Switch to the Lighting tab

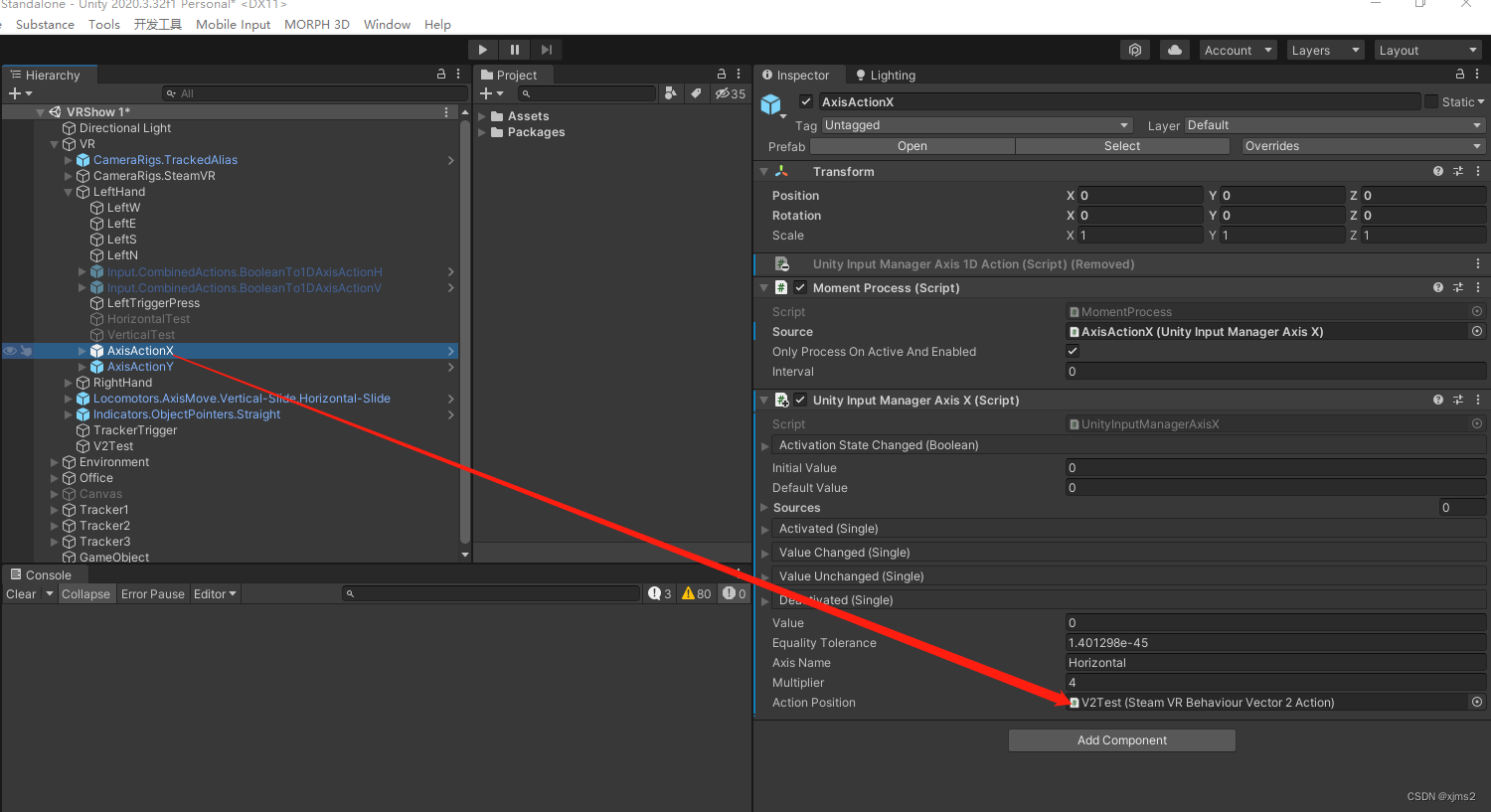pos(885,76)
